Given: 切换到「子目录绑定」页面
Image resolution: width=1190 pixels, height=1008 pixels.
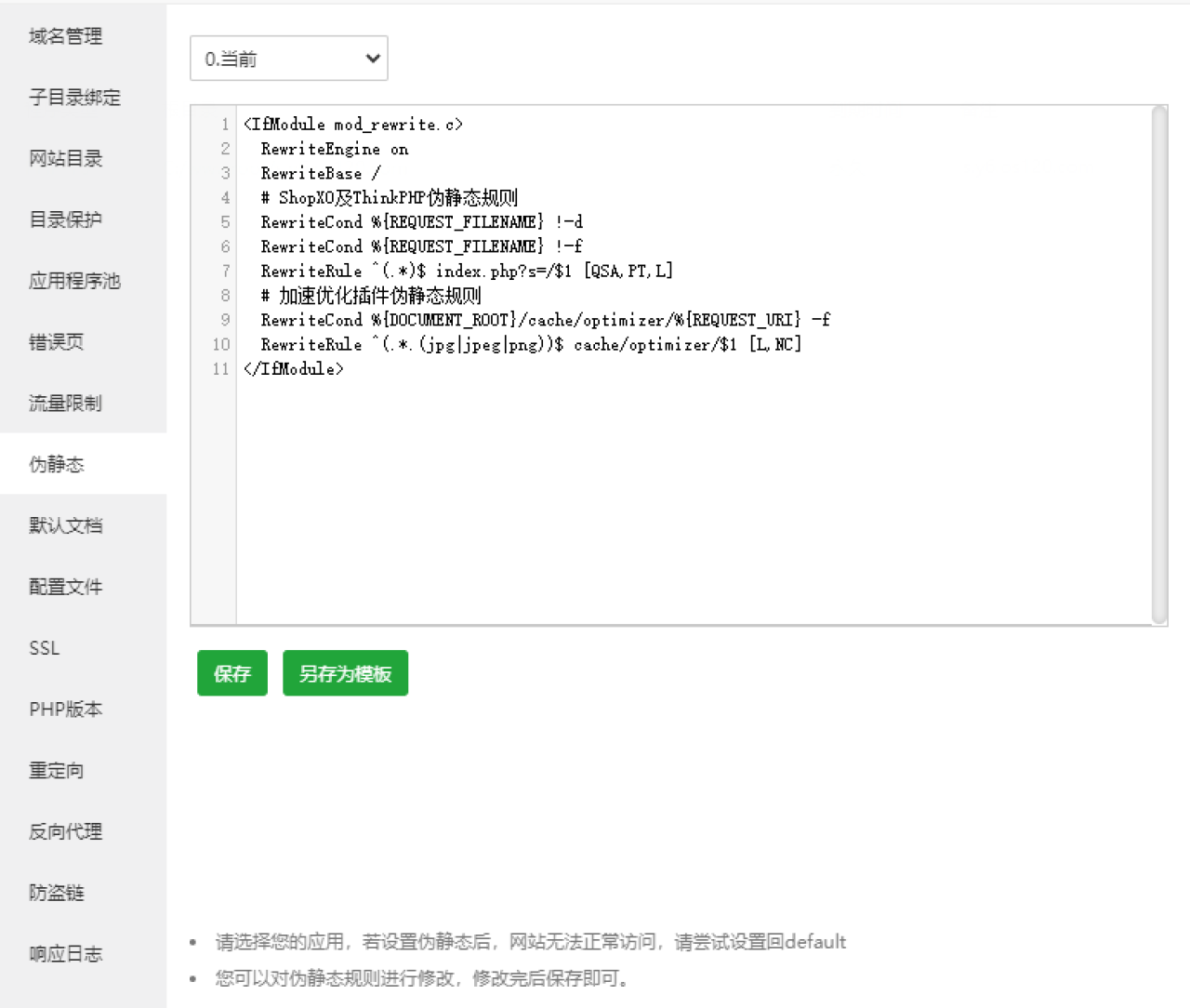Looking at the screenshot, I should [x=74, y=98].
